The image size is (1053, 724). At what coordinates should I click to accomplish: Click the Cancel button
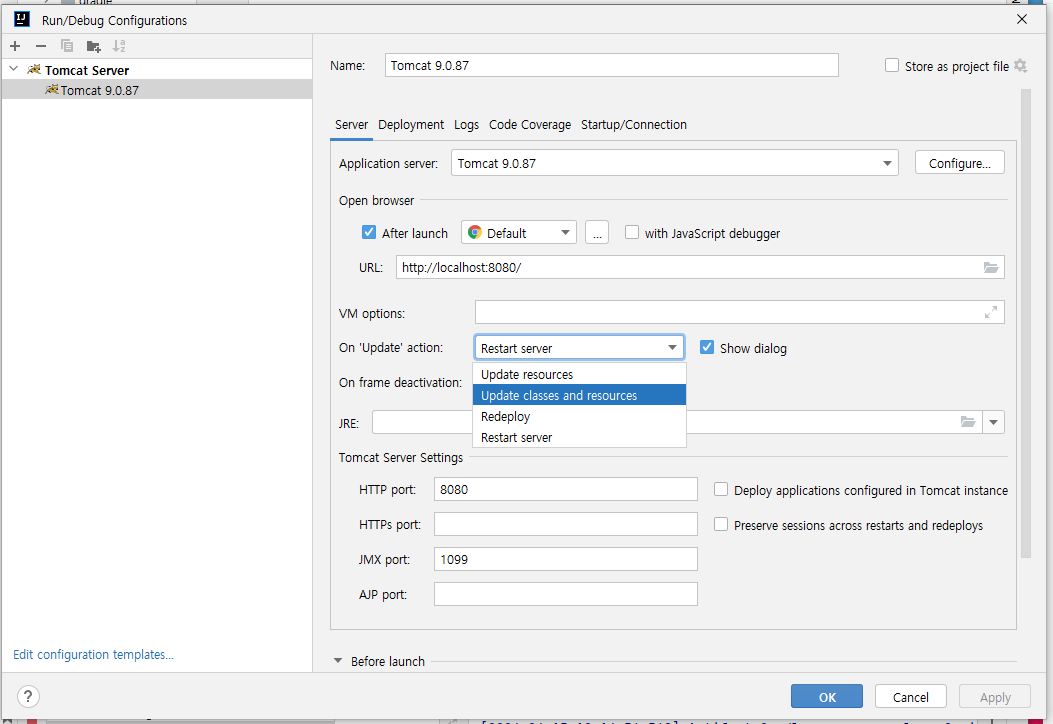coord(911,696)
